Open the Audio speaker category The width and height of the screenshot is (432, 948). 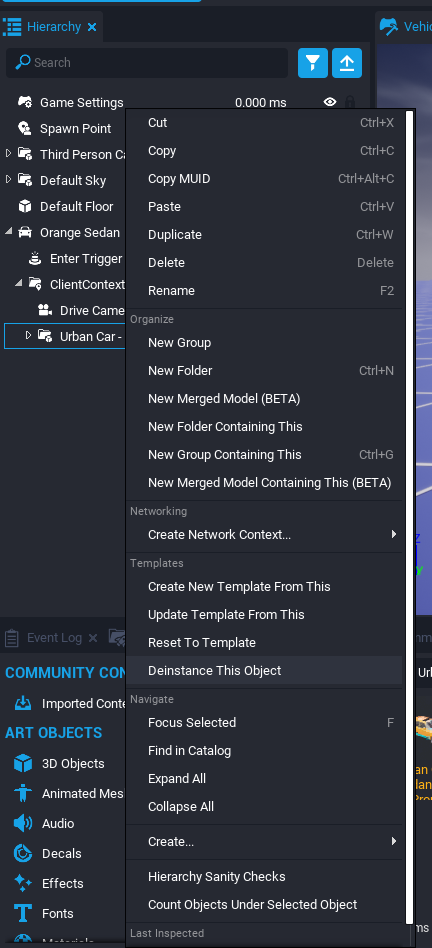tap(23, 823)
